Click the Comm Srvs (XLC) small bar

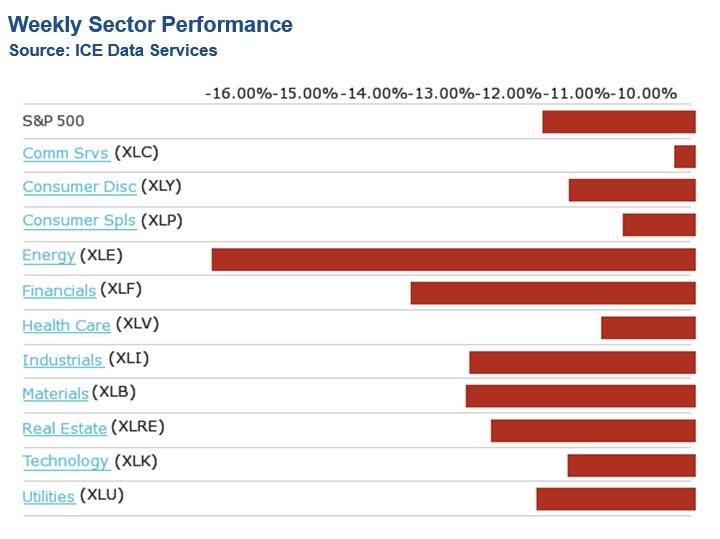click(684, 156)
